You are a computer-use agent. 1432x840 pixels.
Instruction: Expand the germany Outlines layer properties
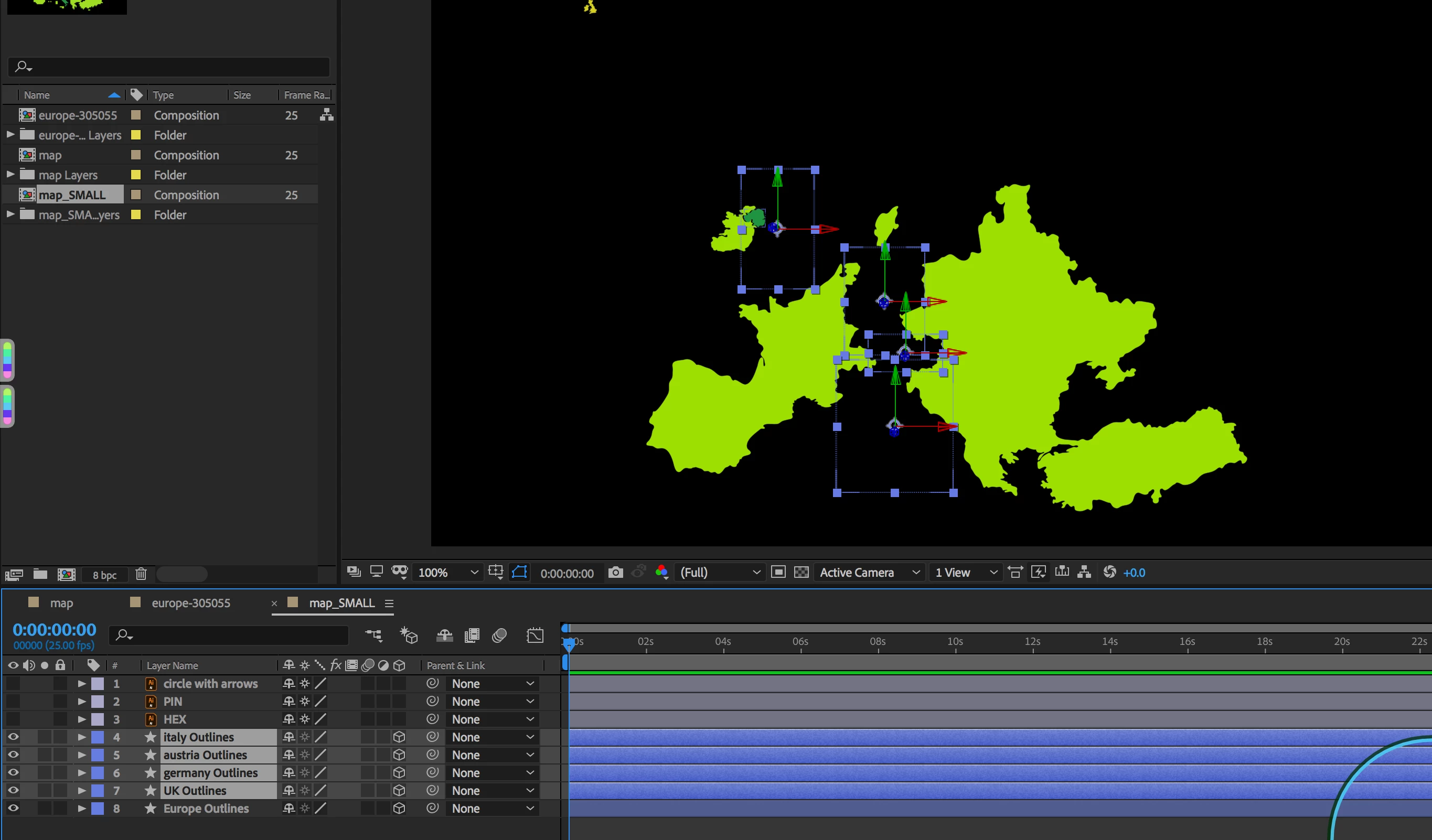82,773
